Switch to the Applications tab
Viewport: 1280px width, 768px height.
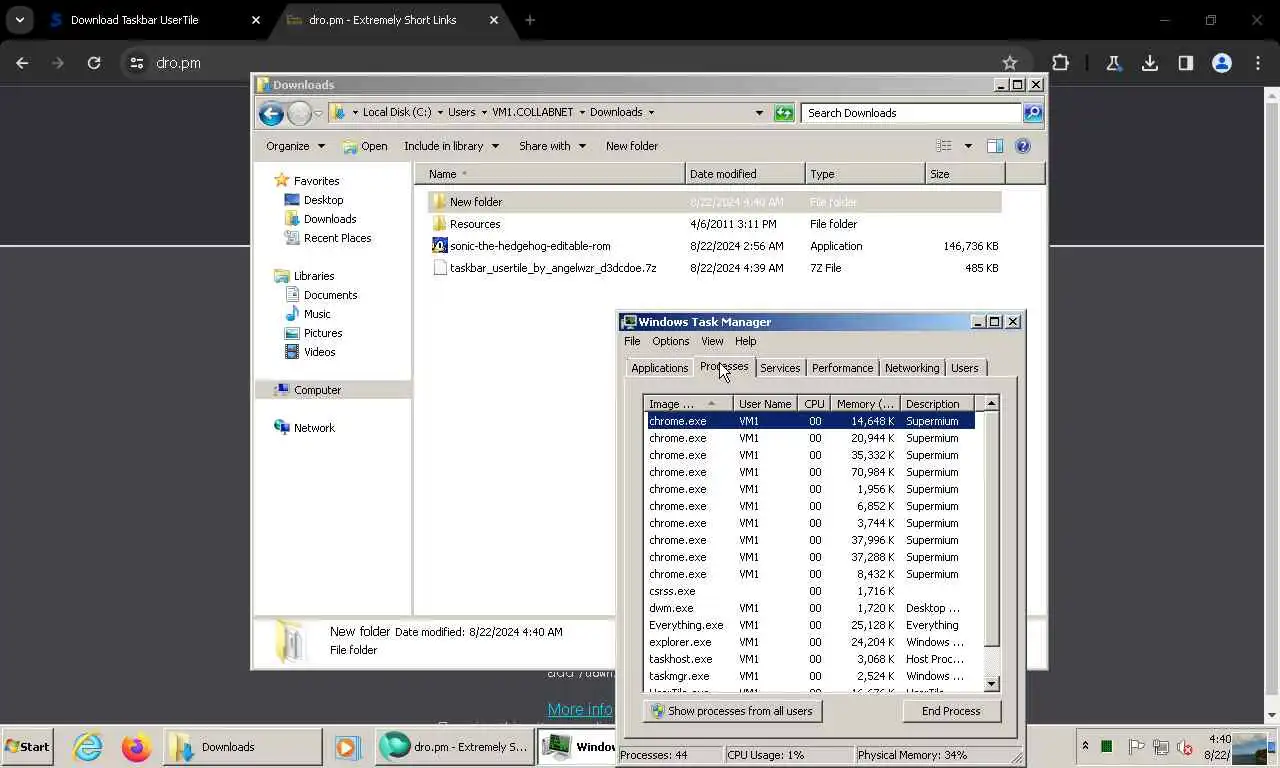pos(659,368)
